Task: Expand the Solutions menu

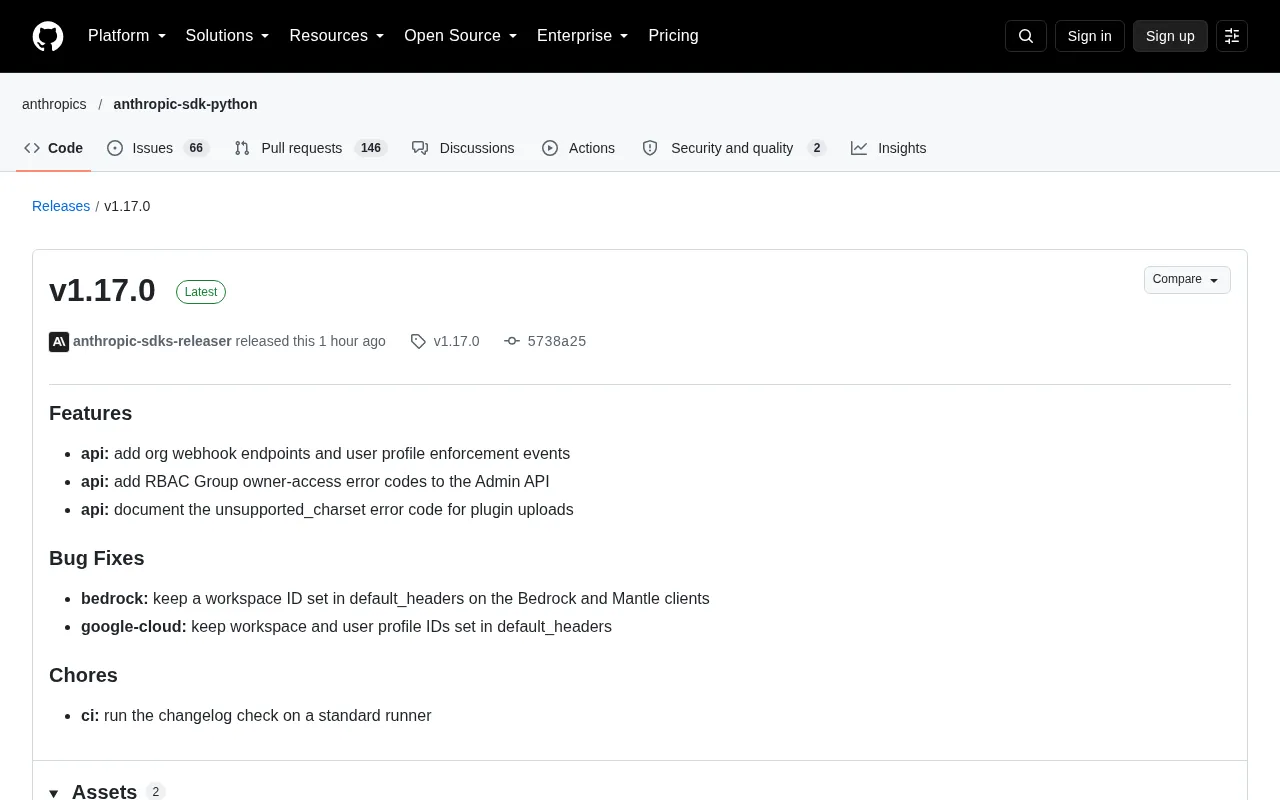Action: [x=228, y=36]
